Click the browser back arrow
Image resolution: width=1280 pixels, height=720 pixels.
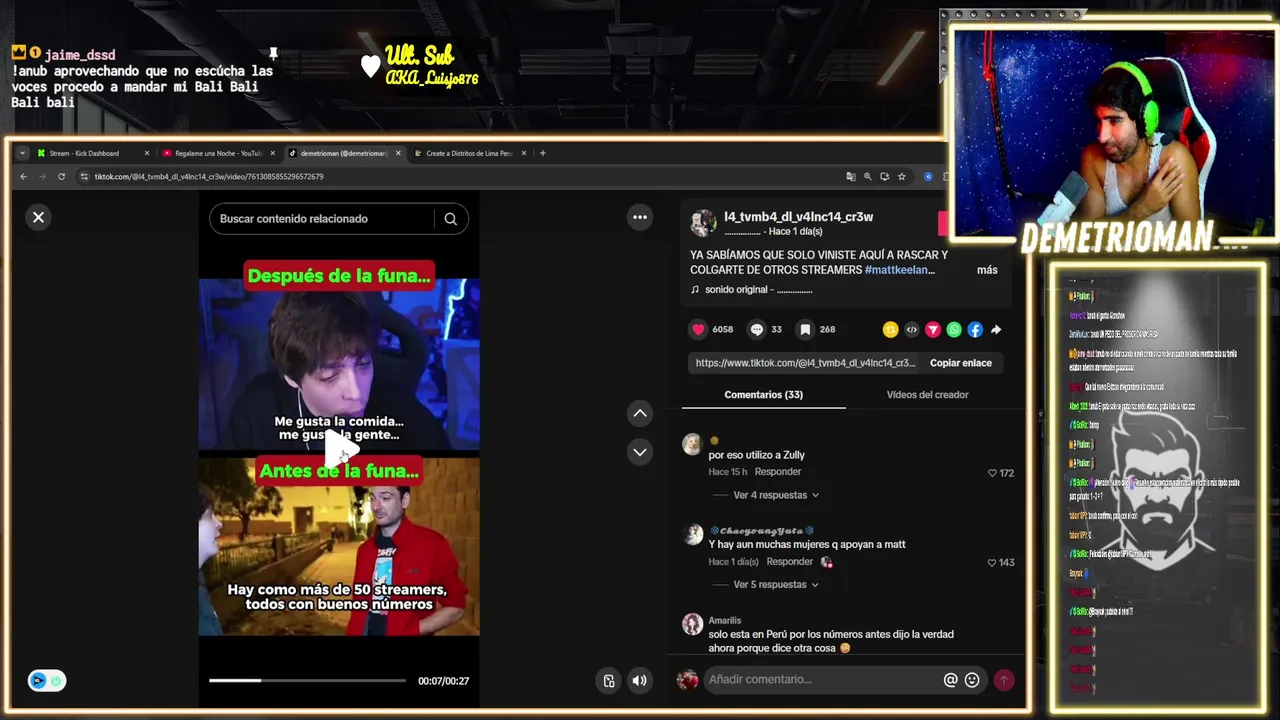coord(24,177)
